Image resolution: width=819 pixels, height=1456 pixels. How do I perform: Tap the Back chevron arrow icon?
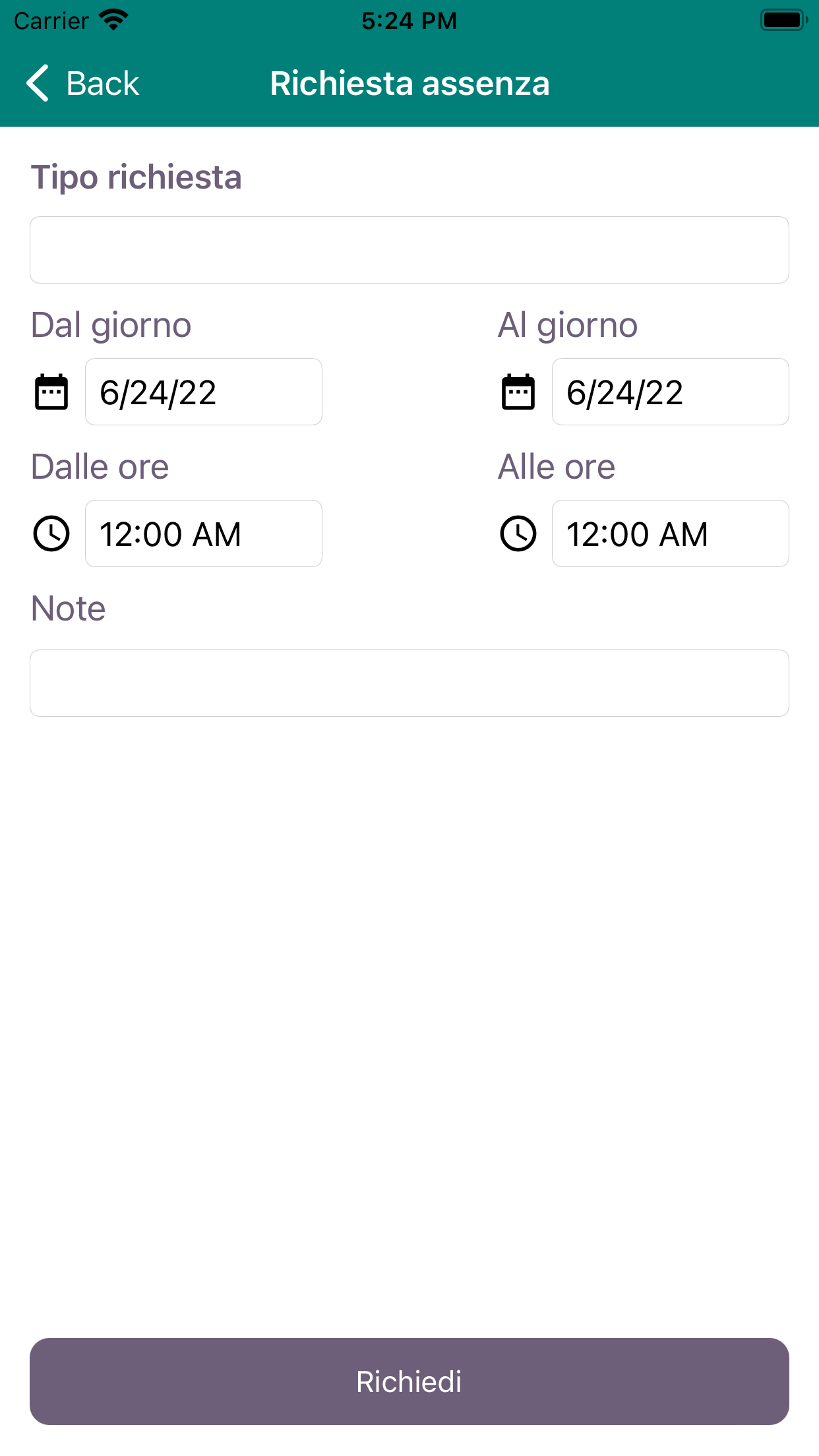tap(38, 83)
